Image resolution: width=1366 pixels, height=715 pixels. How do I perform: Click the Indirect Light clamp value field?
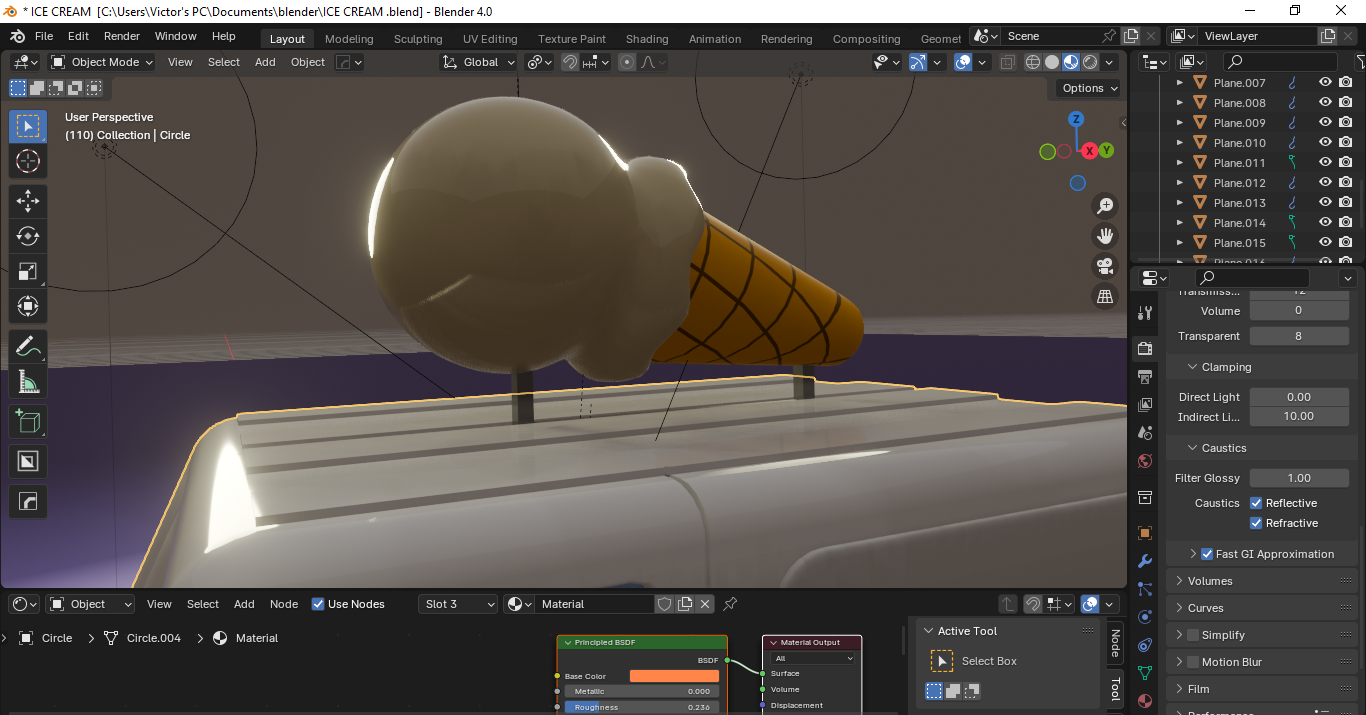(1299, 417)
